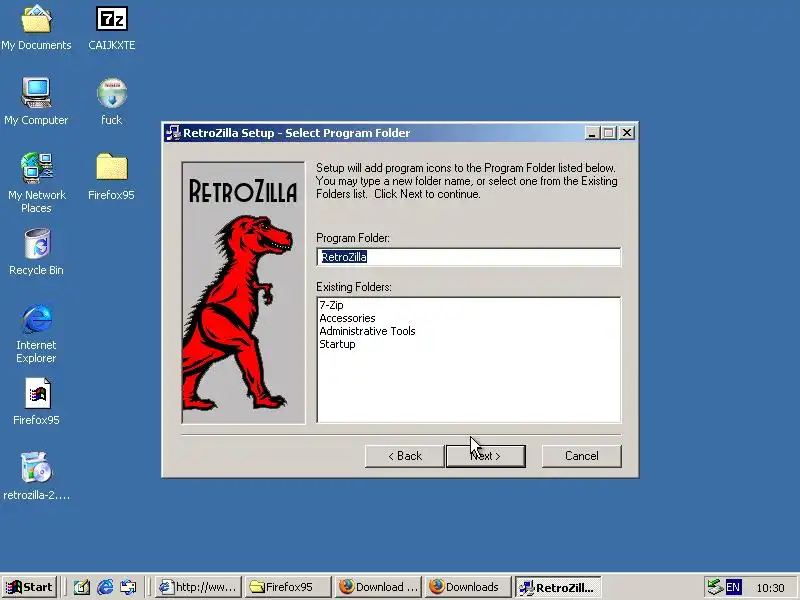
Task: Click the EN language indicator
Action: point(733,587)
